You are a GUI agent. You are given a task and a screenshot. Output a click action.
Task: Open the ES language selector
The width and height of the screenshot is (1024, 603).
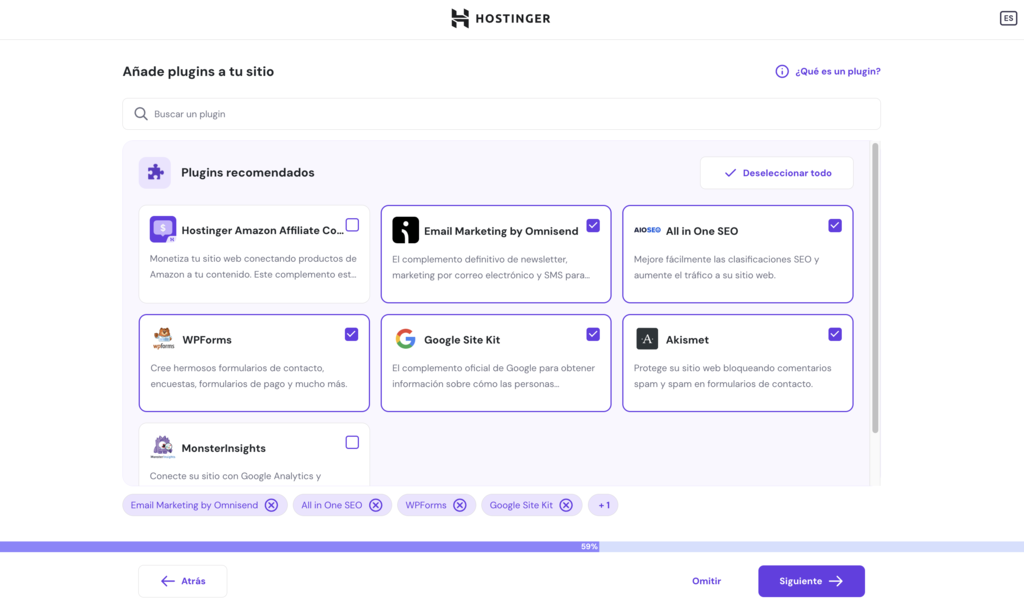(x=1008, y=18)
